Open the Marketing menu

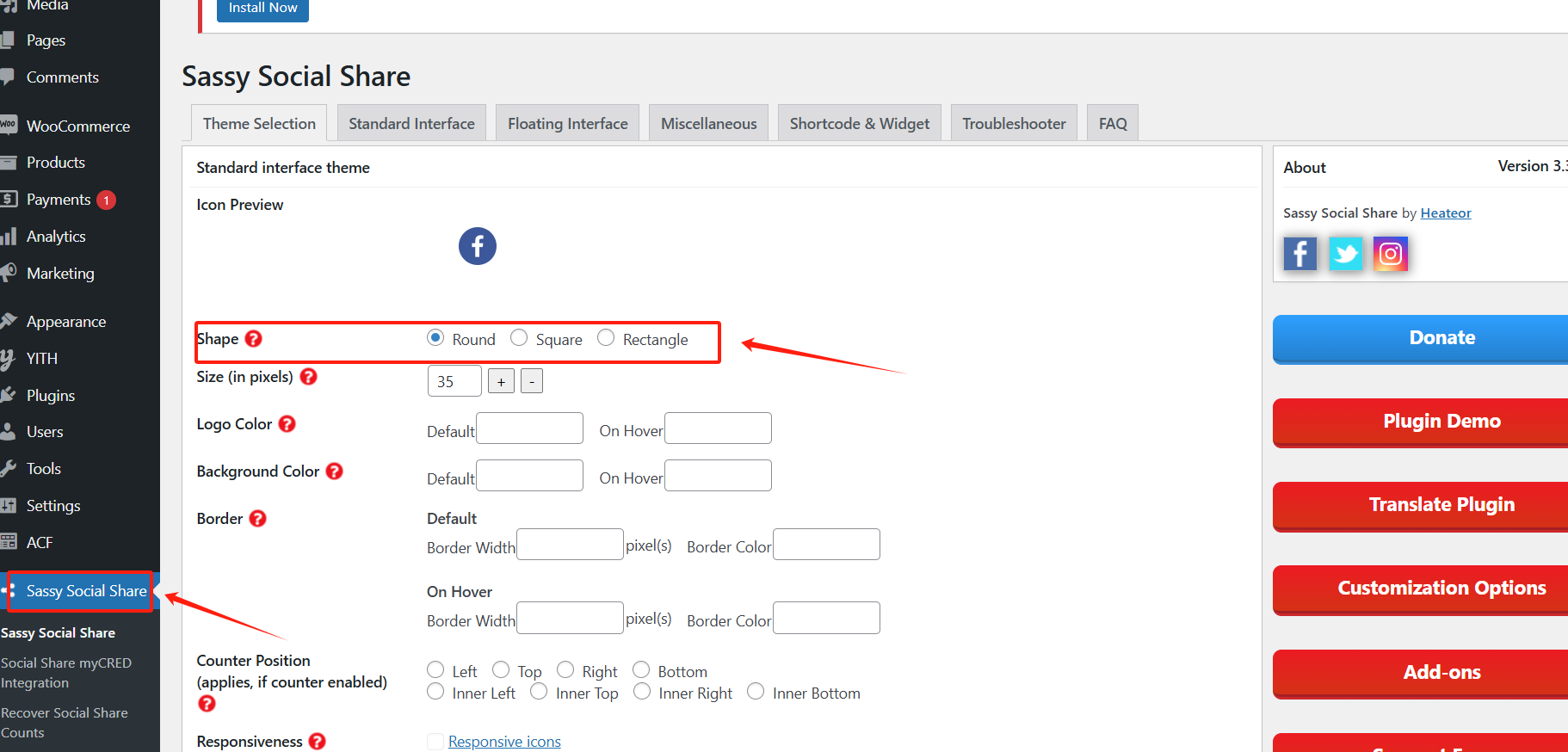click(60, 274)
